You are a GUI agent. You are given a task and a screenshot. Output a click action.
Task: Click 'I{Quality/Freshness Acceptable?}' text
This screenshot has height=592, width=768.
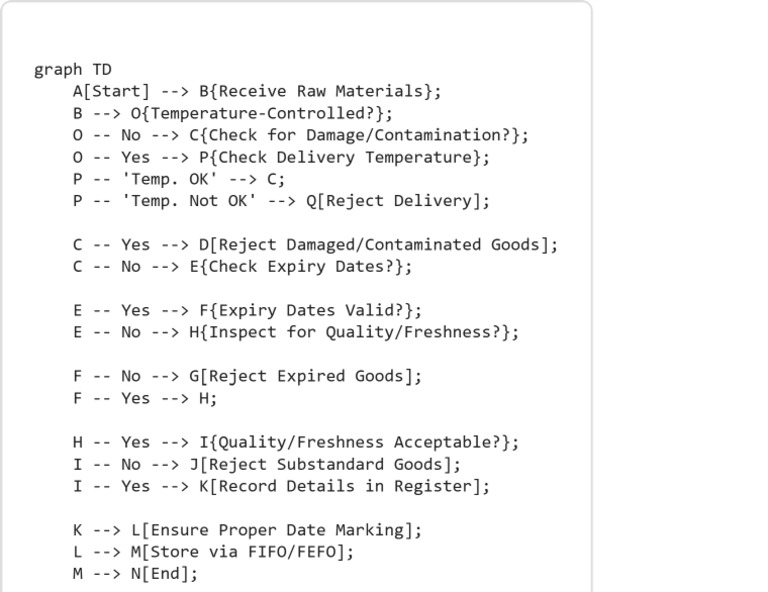click(x=354, y=442)
